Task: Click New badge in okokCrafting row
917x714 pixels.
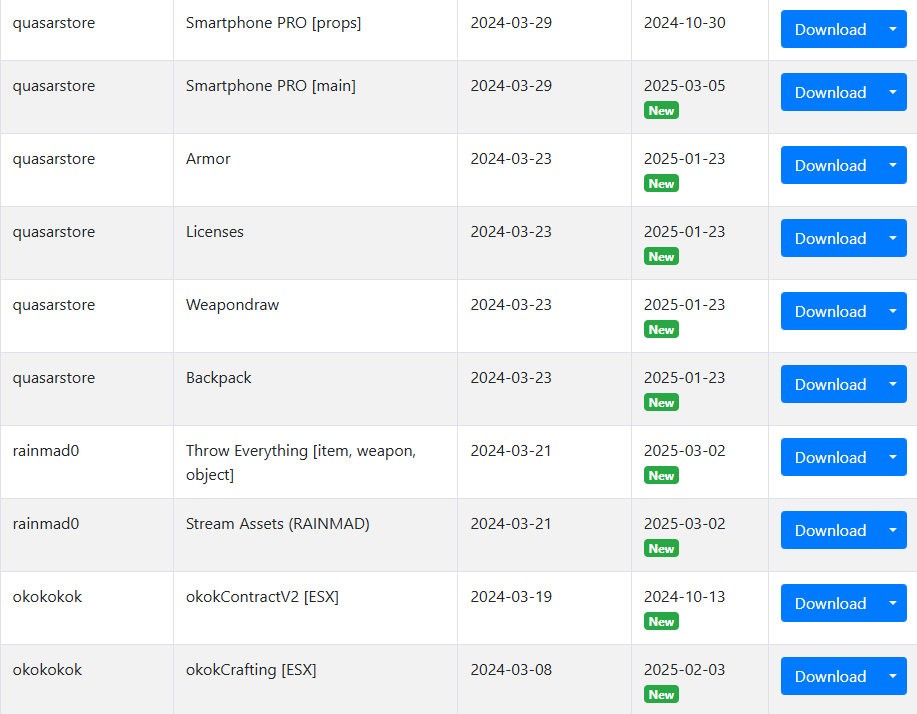Action: point(661,695)
